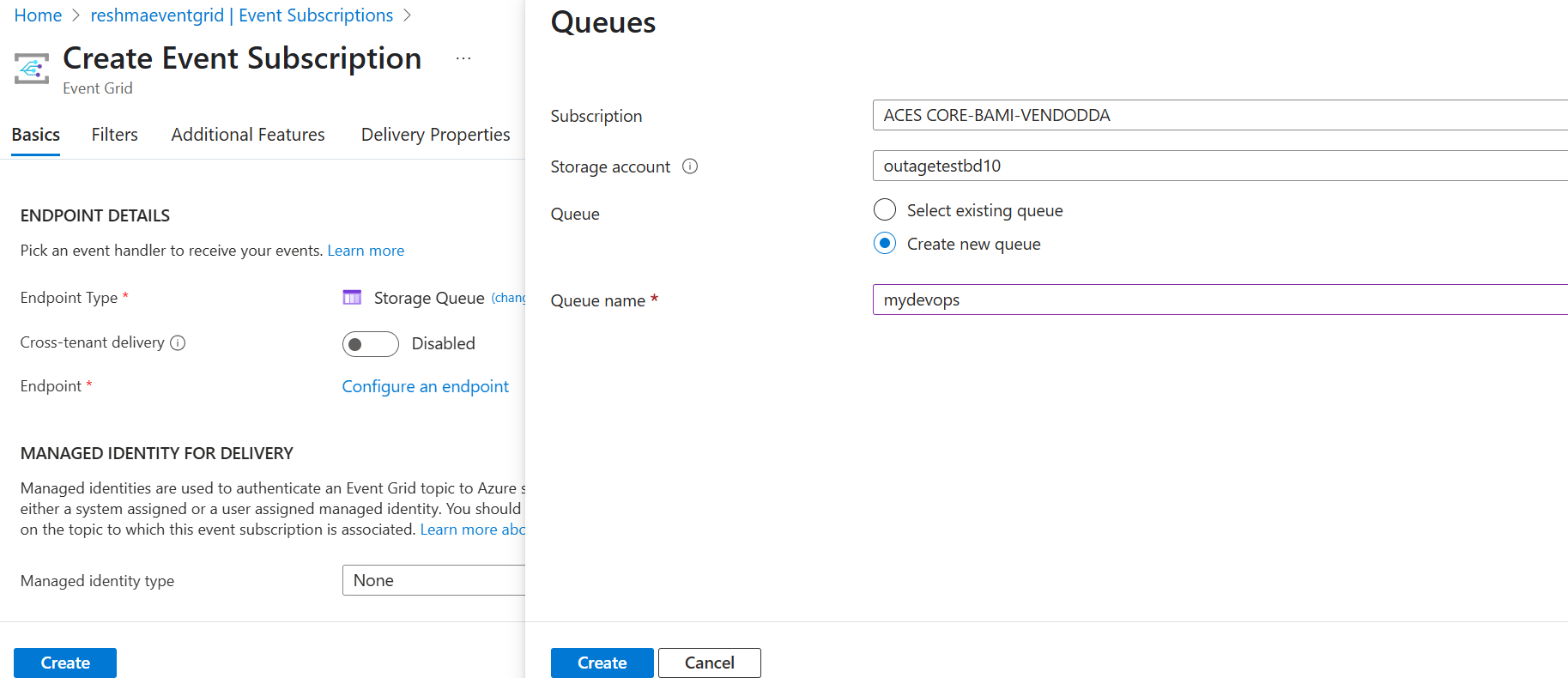Focus the Queue name input field
Screen dimensions: 1568x678
(x=1220, y=300)
